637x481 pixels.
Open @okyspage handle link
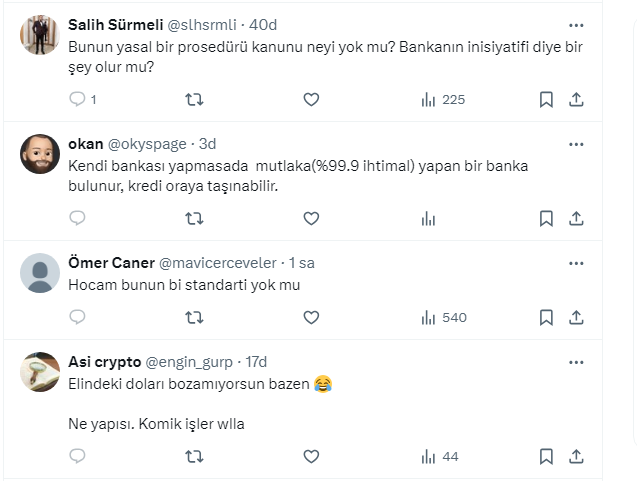[x=150, y=143]
